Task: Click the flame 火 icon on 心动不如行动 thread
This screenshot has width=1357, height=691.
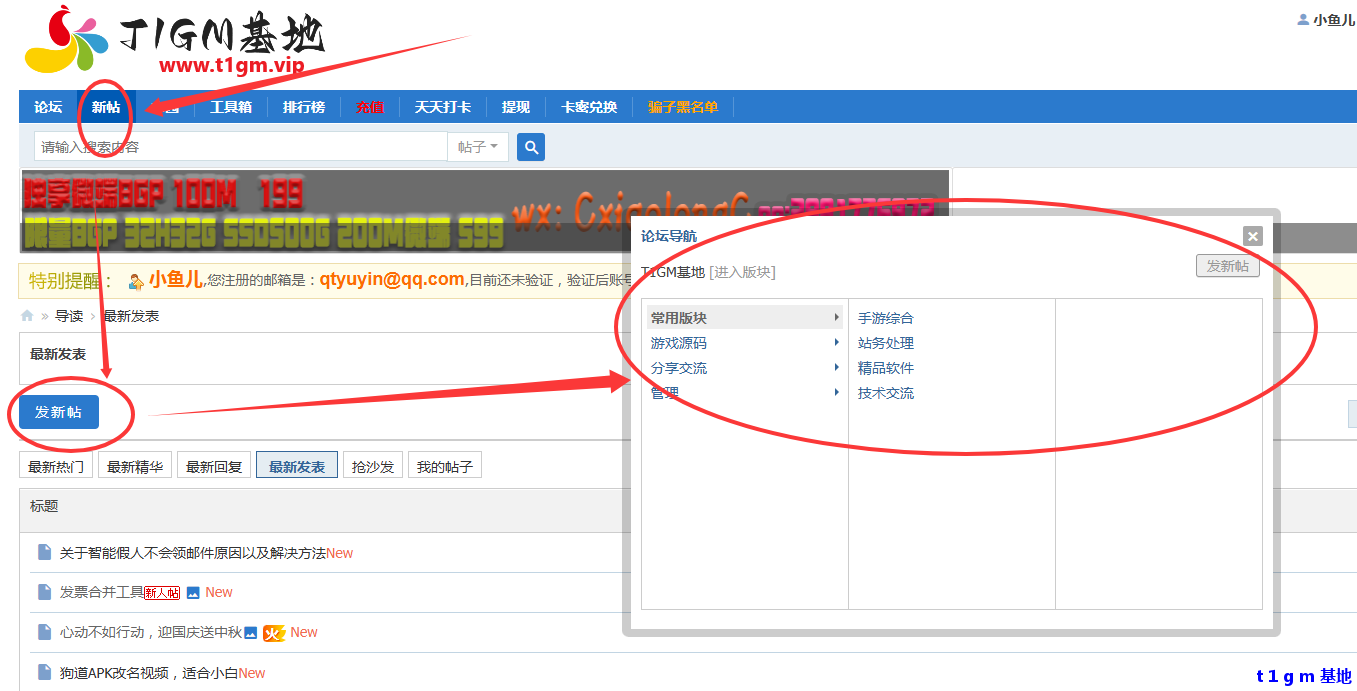Action: point(275,632)
